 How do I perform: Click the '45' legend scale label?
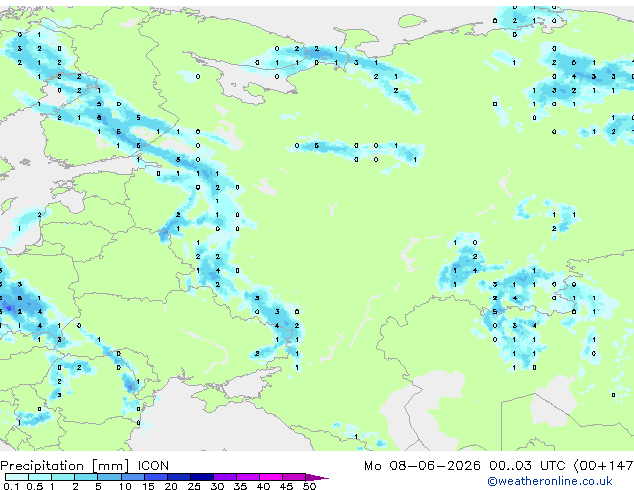287,486
